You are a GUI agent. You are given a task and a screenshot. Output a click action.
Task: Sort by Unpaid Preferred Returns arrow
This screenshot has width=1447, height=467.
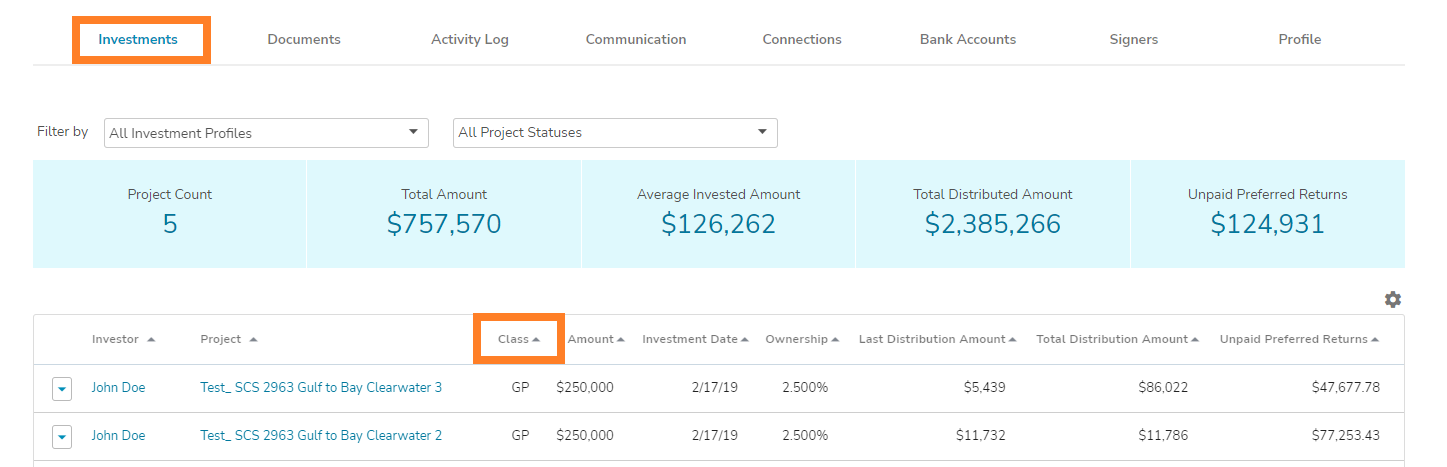pos(1375,340)
